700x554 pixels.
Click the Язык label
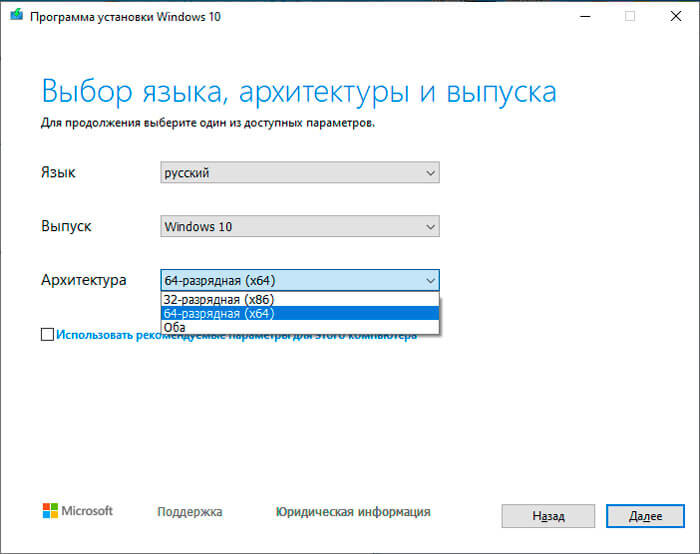[58, 172]
